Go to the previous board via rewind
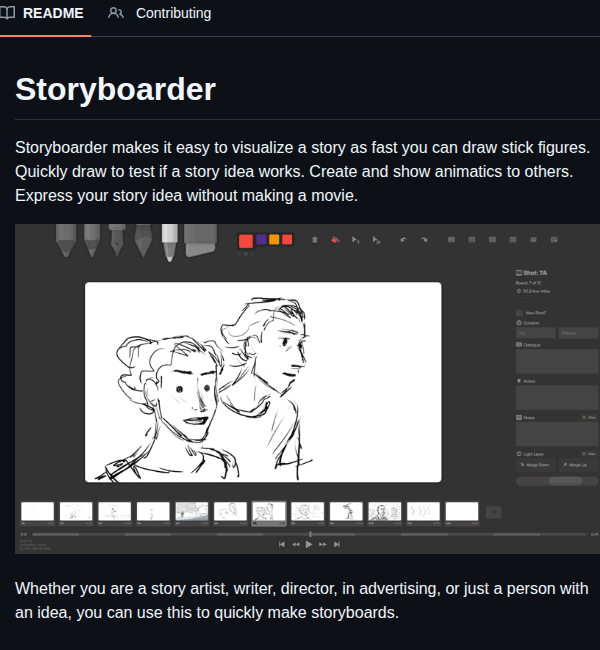Viewport: 600px width, 650px height. tap(295, 544)
